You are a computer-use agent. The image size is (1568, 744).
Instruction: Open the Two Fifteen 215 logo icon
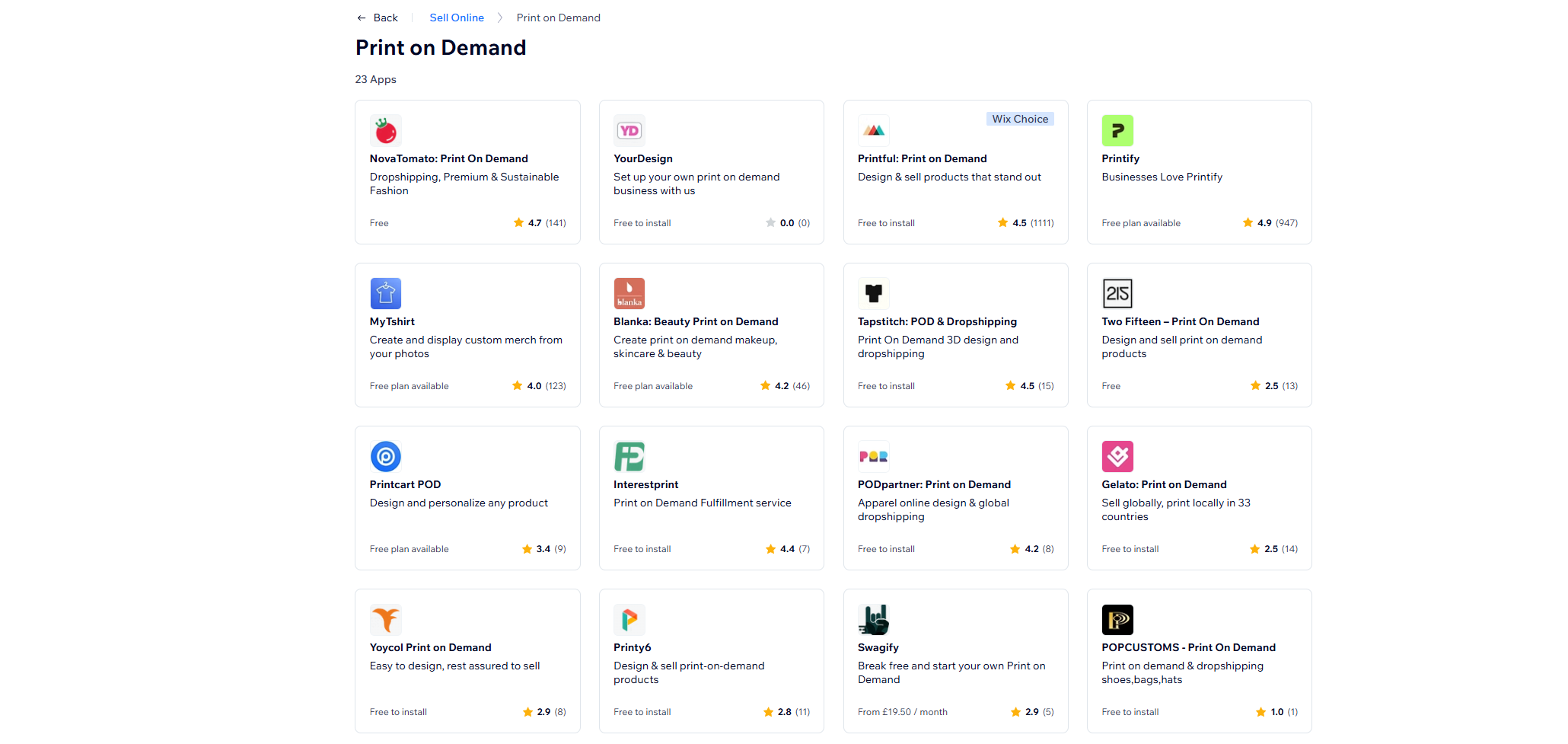(x=1117, y=294)
